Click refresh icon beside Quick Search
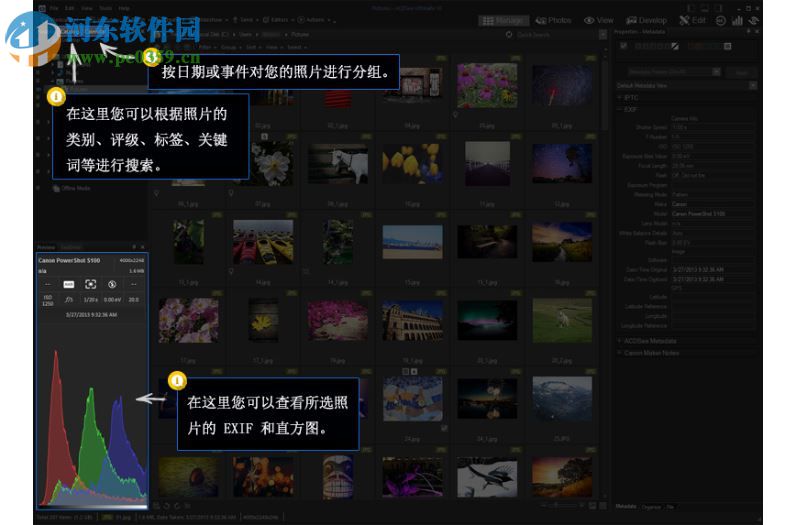The height and width of the screenshot is (525, 796). [x=509, y=35]
